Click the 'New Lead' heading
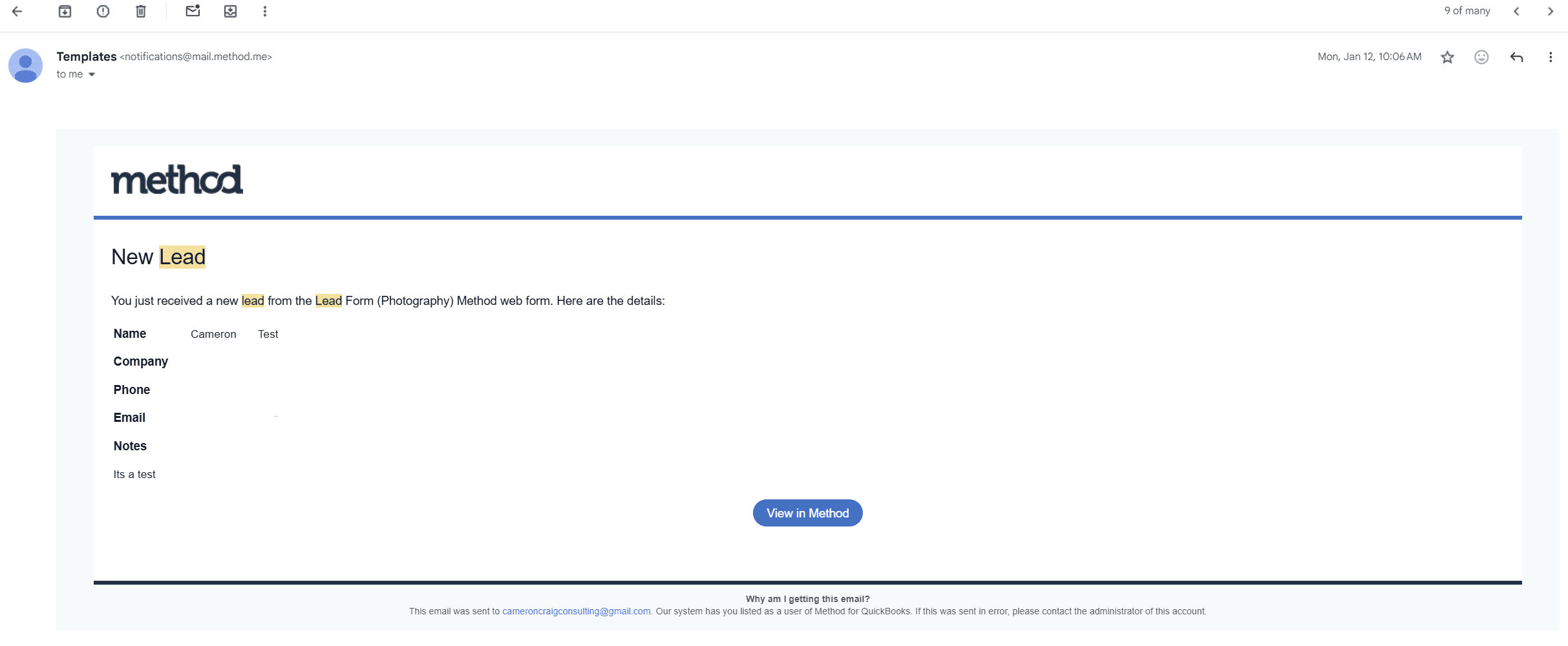The width and height of the screenshot is (1568, 646). [x=158, y=256]
